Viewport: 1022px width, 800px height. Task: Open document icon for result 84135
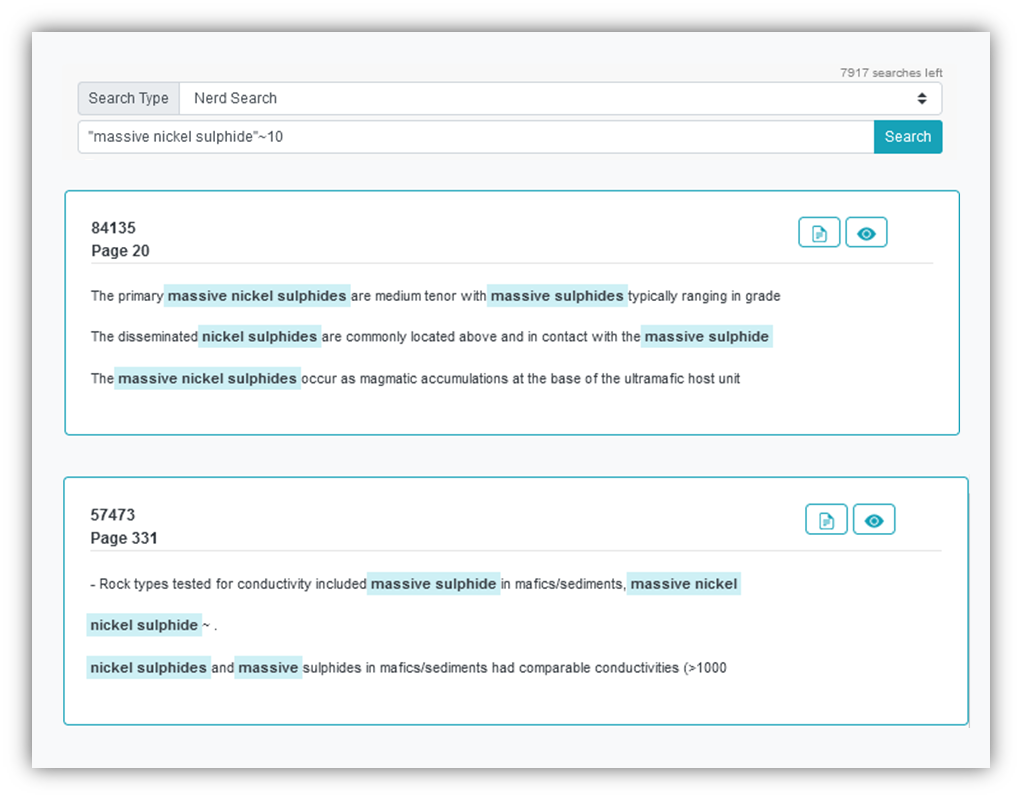point(819,233)
